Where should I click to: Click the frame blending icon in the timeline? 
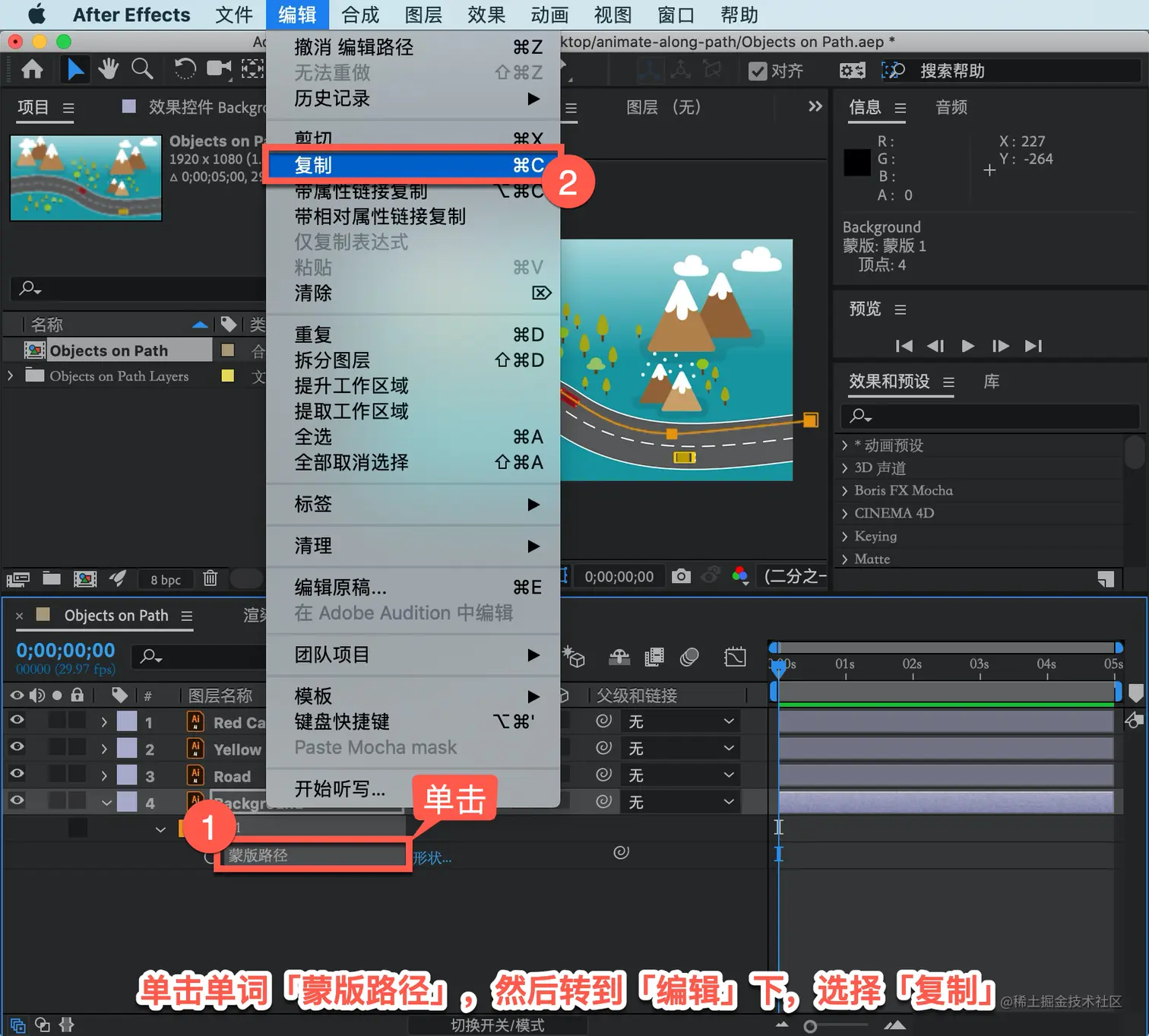point(654,657)
